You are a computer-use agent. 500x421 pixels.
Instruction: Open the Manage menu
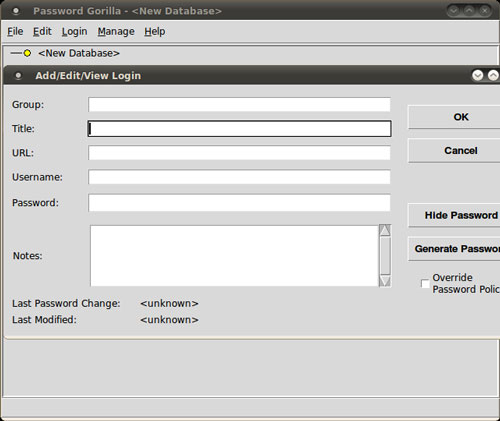(116, 32)
